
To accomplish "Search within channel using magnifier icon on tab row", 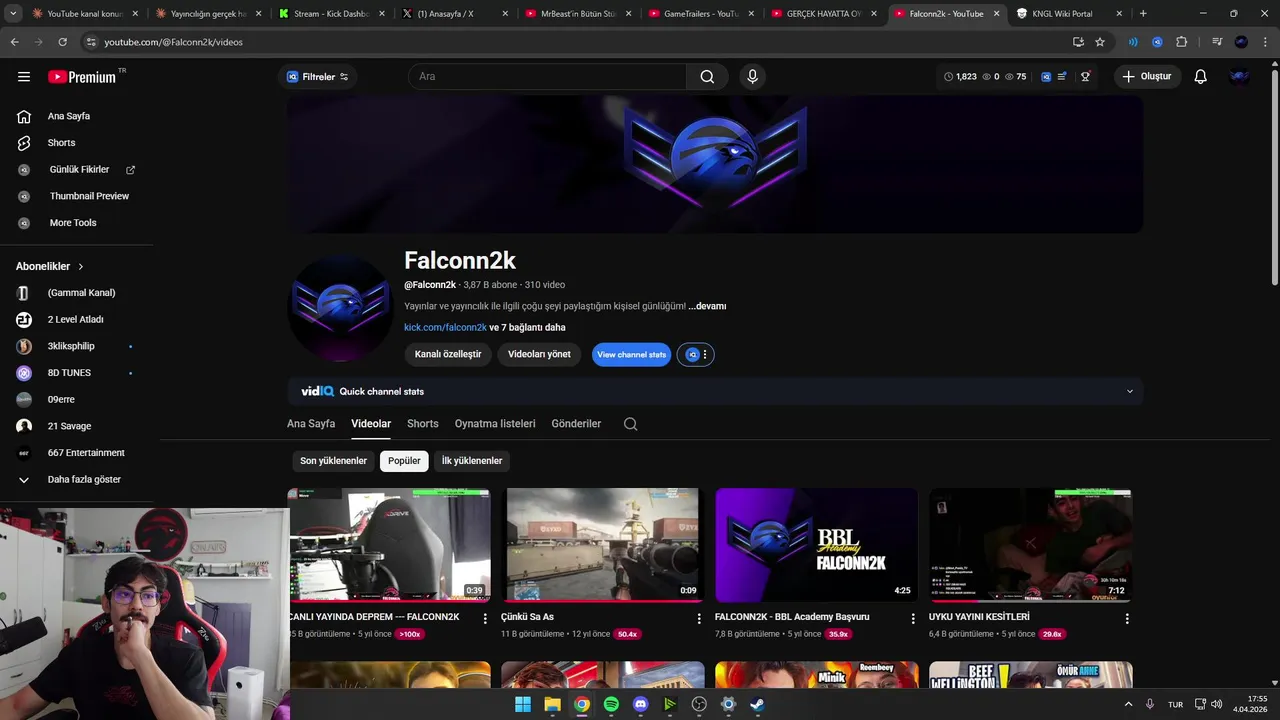I will (x=630, y=424).
